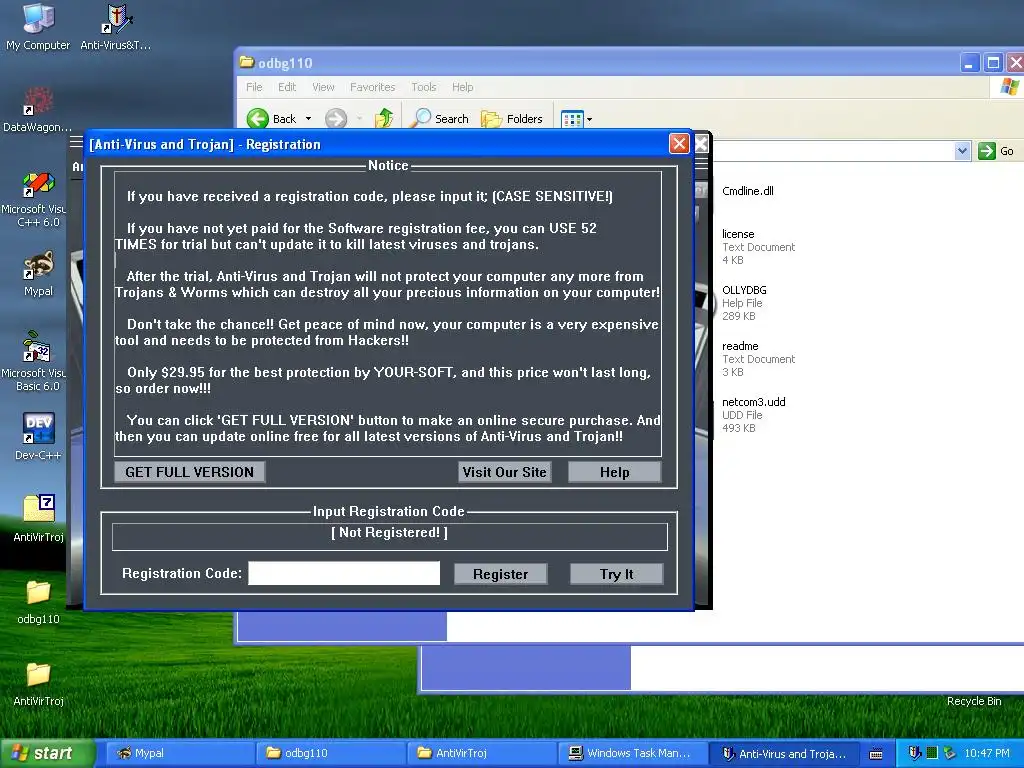Select the AntiVirTroj archive icon on desktop
This screenshot has width=1024, height=768.
coord(38,519)
